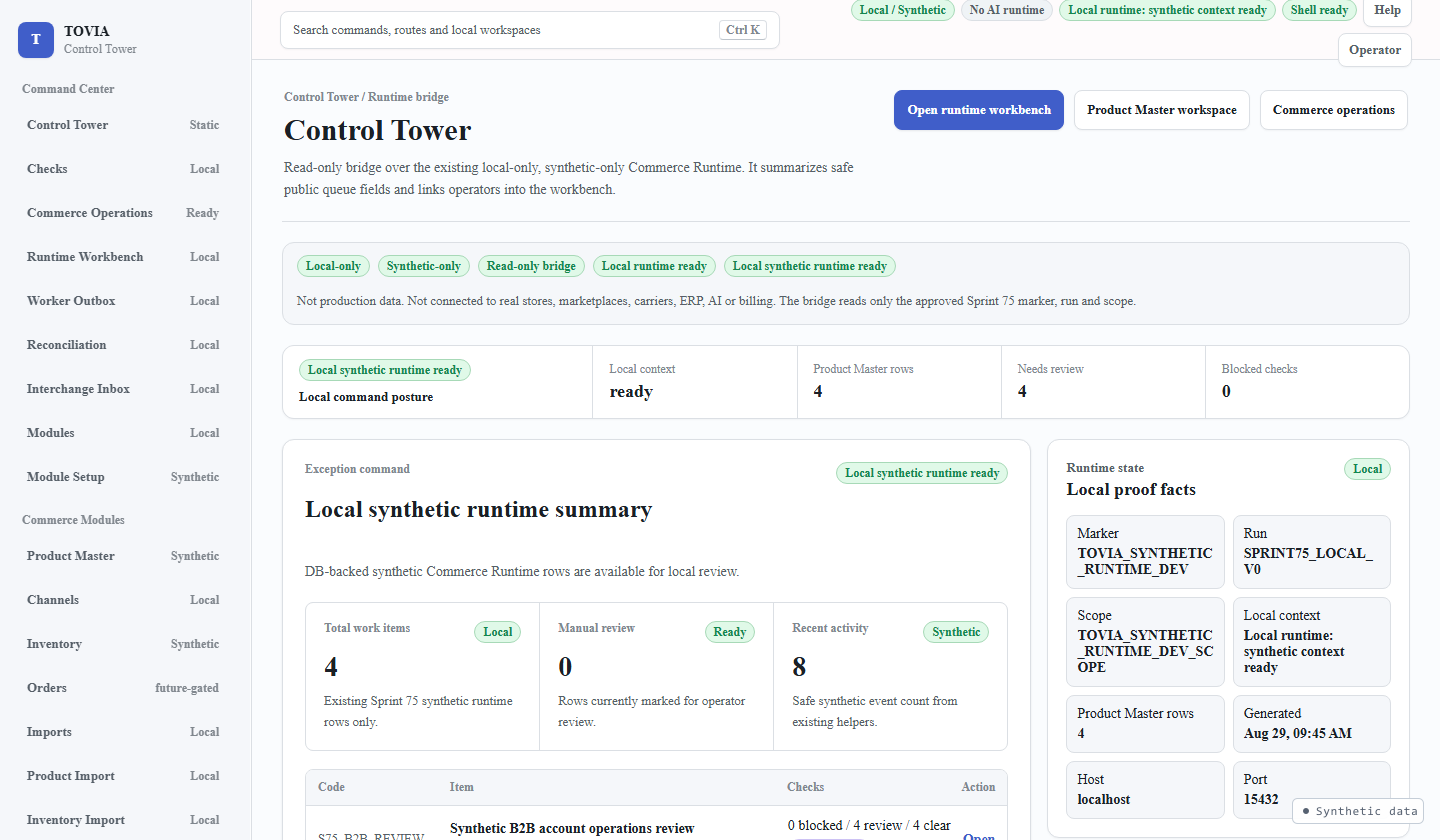This screenshot has height=840, width=1440.
Task: Click the Local context ready stat
Action: point(695,382)
